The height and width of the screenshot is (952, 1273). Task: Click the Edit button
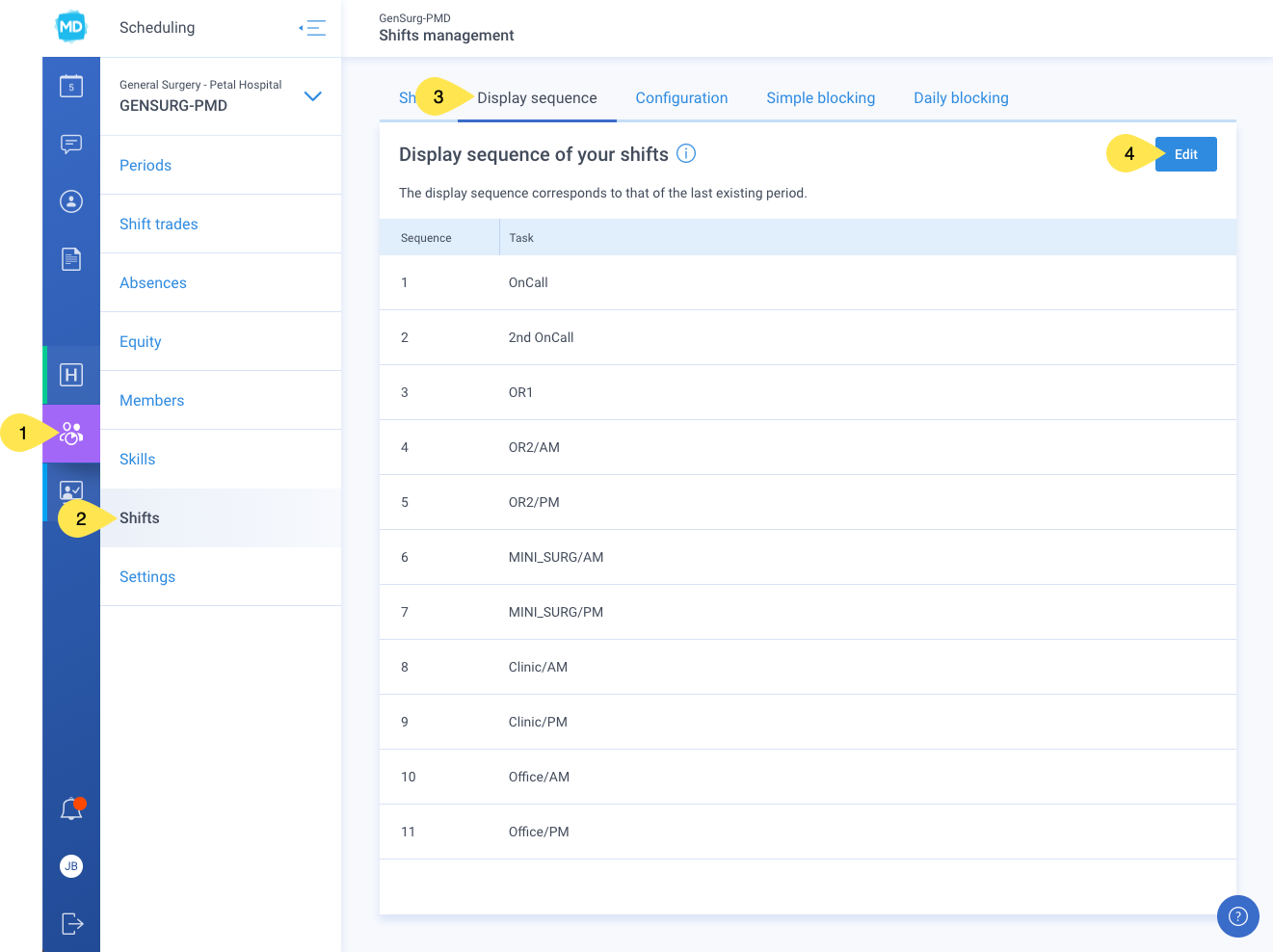(x=1186, y=154)
